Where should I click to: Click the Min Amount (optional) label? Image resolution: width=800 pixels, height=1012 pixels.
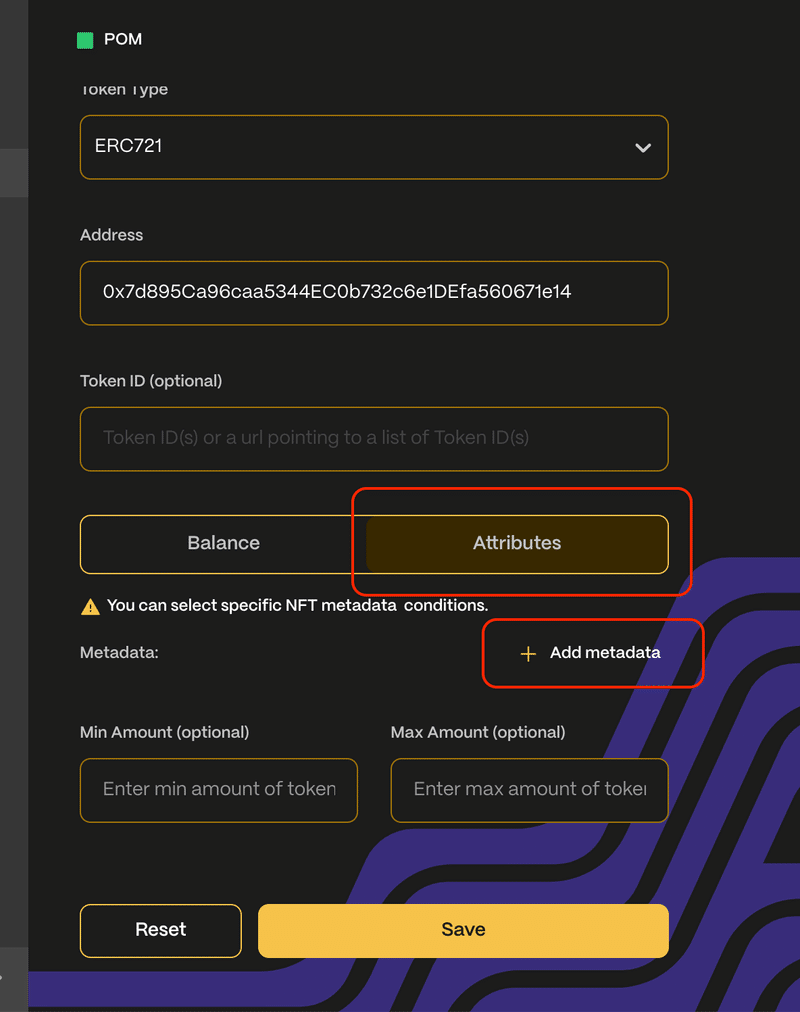[164, 733]
